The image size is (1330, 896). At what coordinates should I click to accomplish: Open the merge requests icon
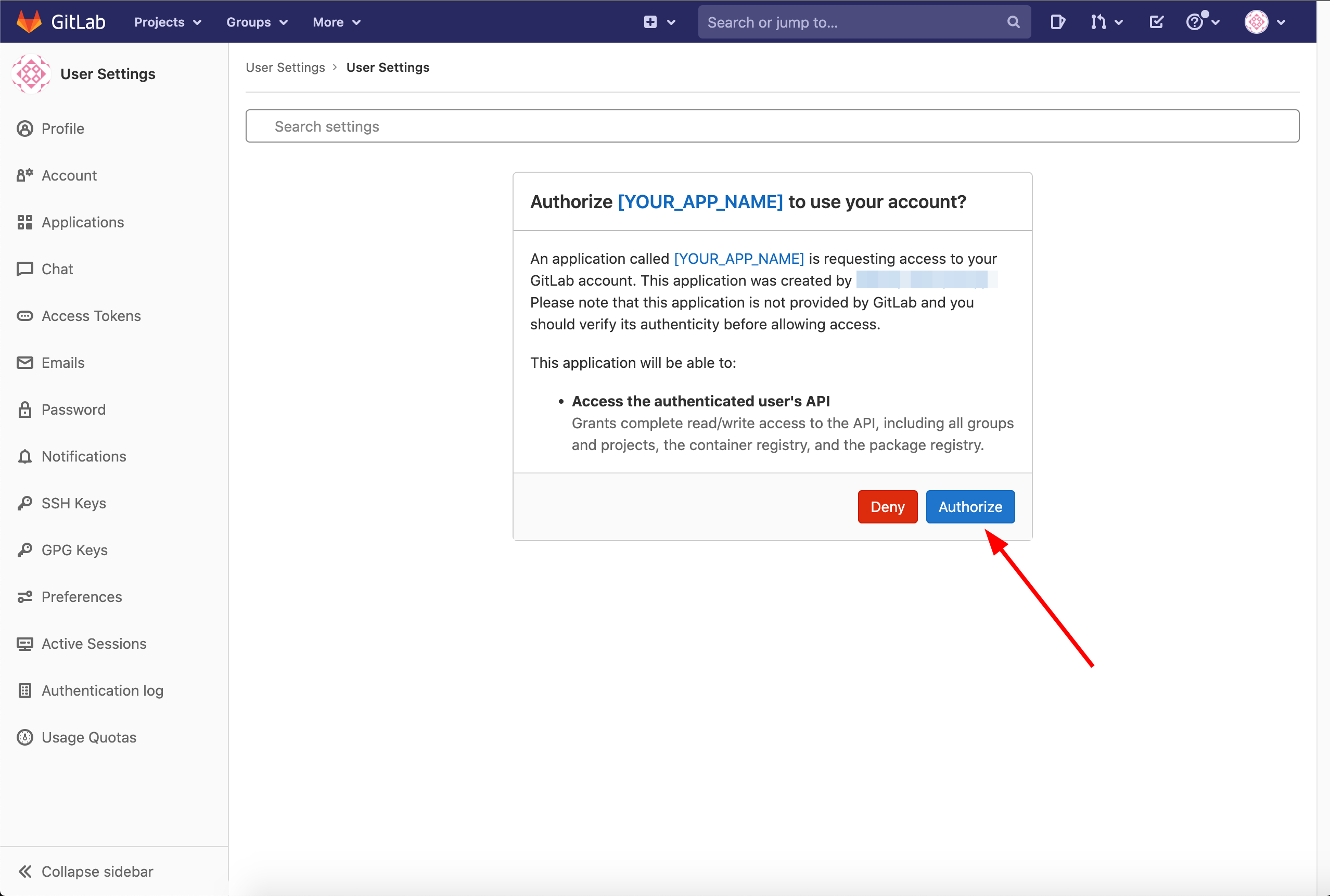click(x=1098, y=22)
